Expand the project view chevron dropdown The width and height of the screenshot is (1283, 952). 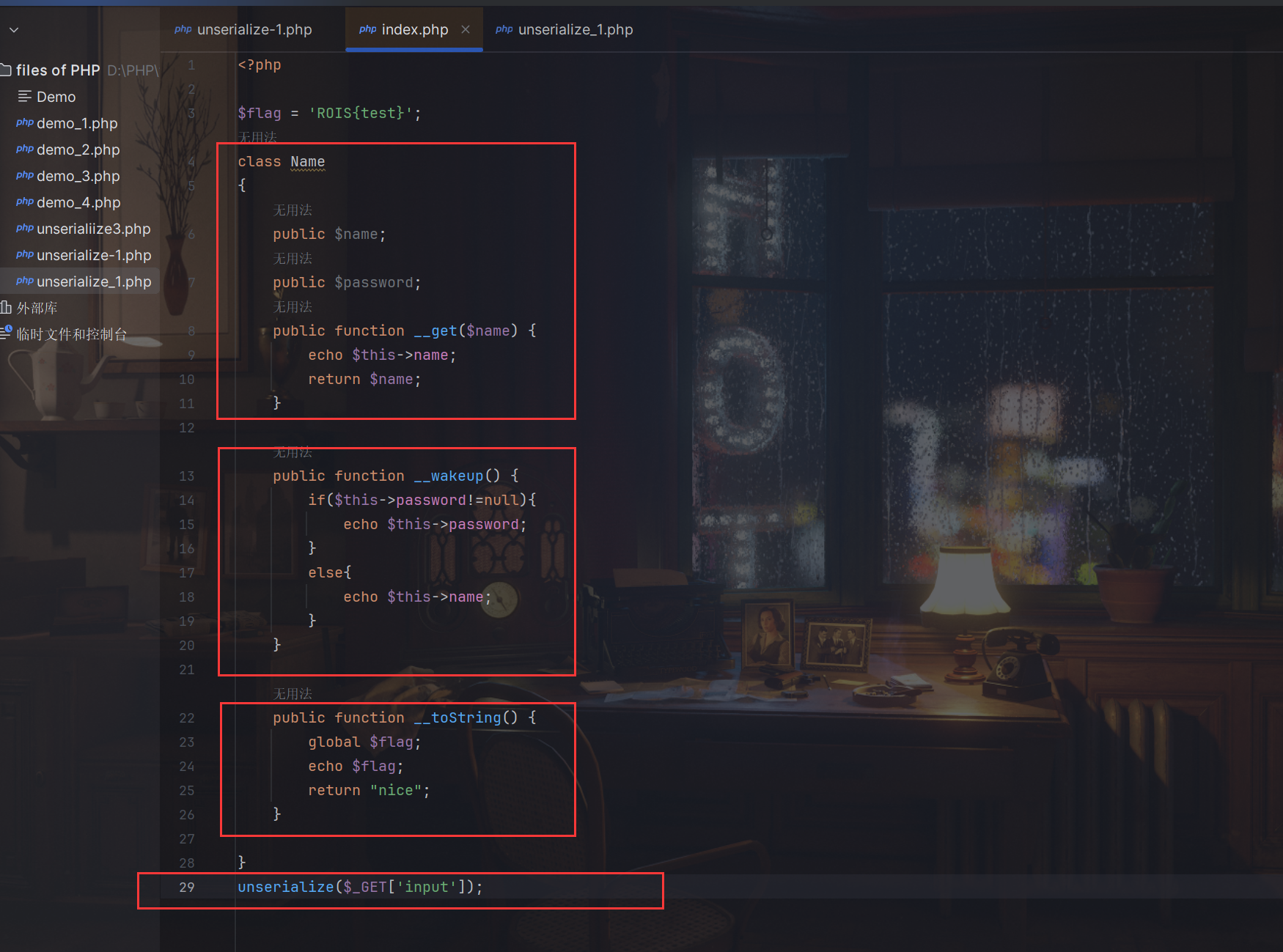click(x=14, y=30)
